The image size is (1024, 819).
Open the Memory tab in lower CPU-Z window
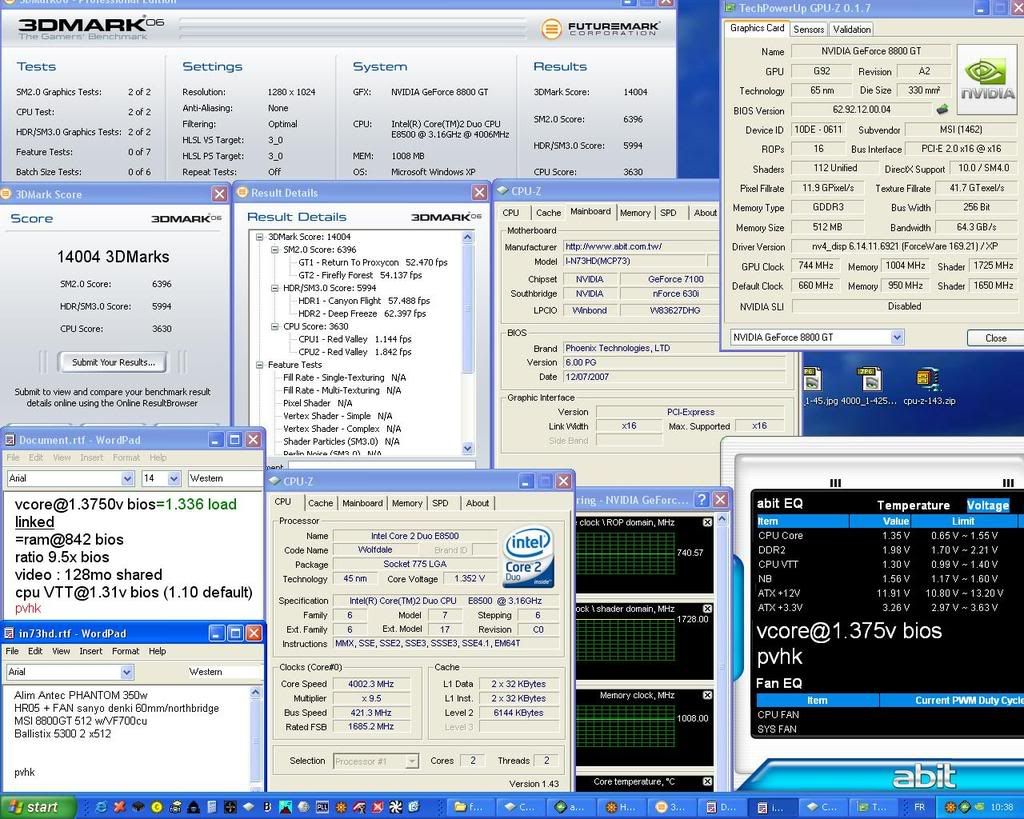pos(406,503)
